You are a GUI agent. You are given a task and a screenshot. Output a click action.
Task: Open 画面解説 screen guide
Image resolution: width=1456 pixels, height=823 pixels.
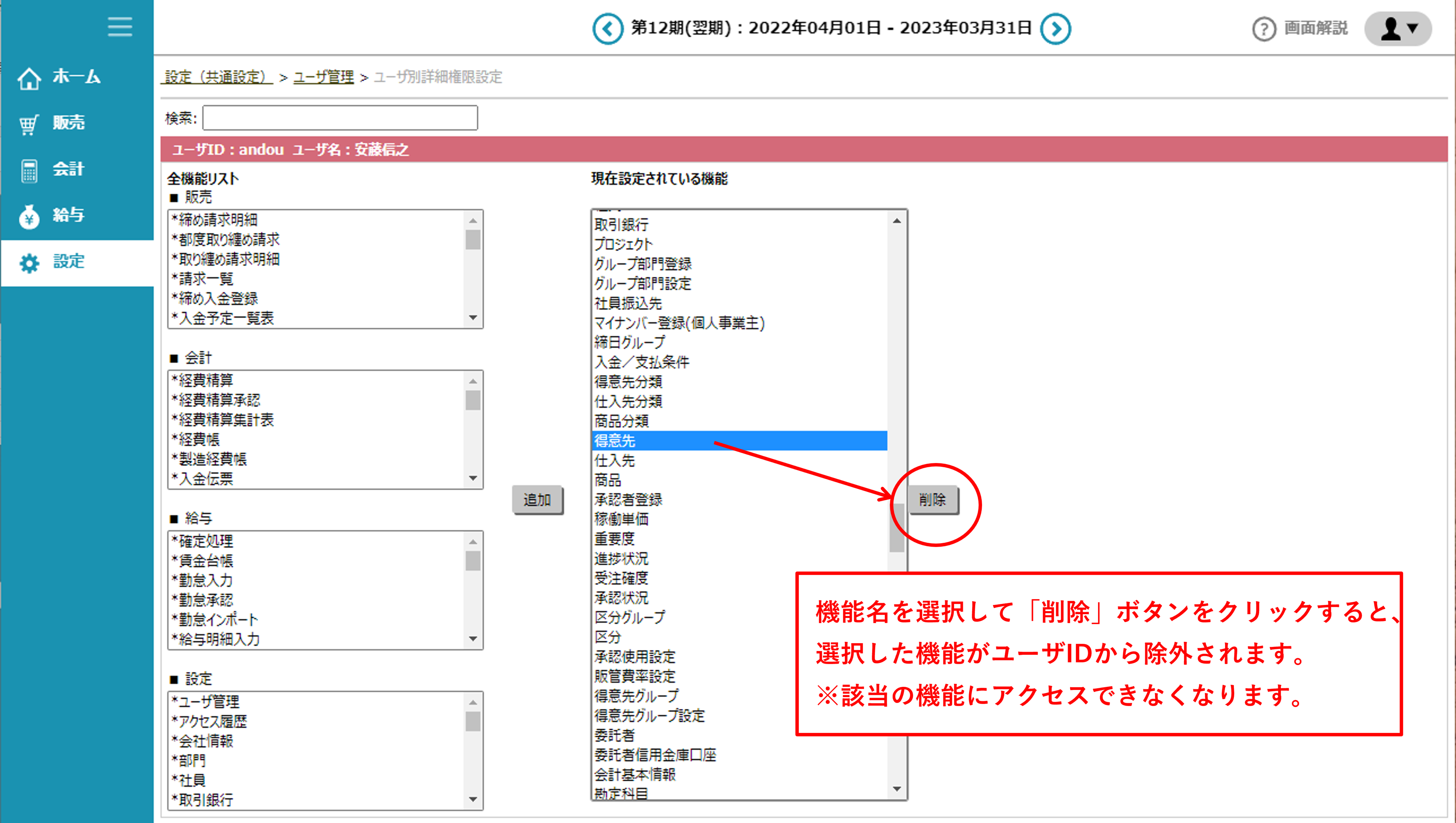(x=1316, y=28)
